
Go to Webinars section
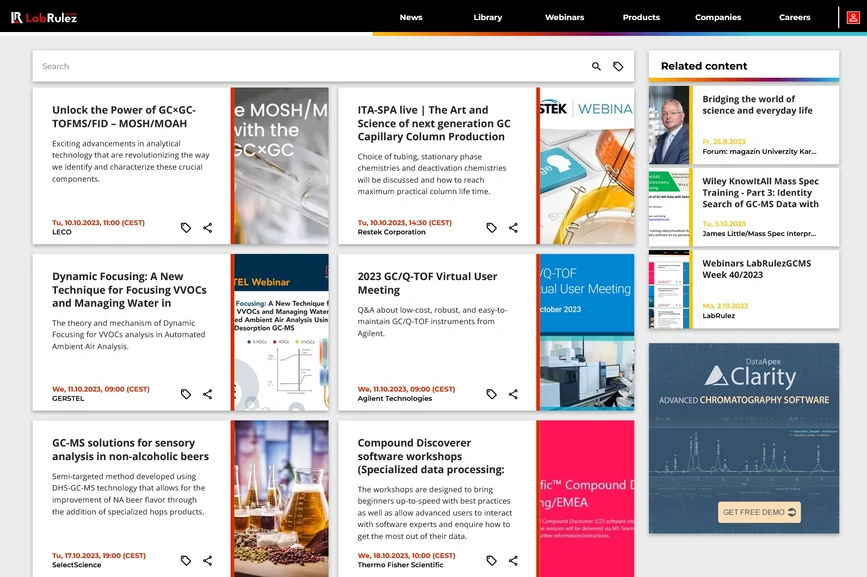click(x=565, y=17)
